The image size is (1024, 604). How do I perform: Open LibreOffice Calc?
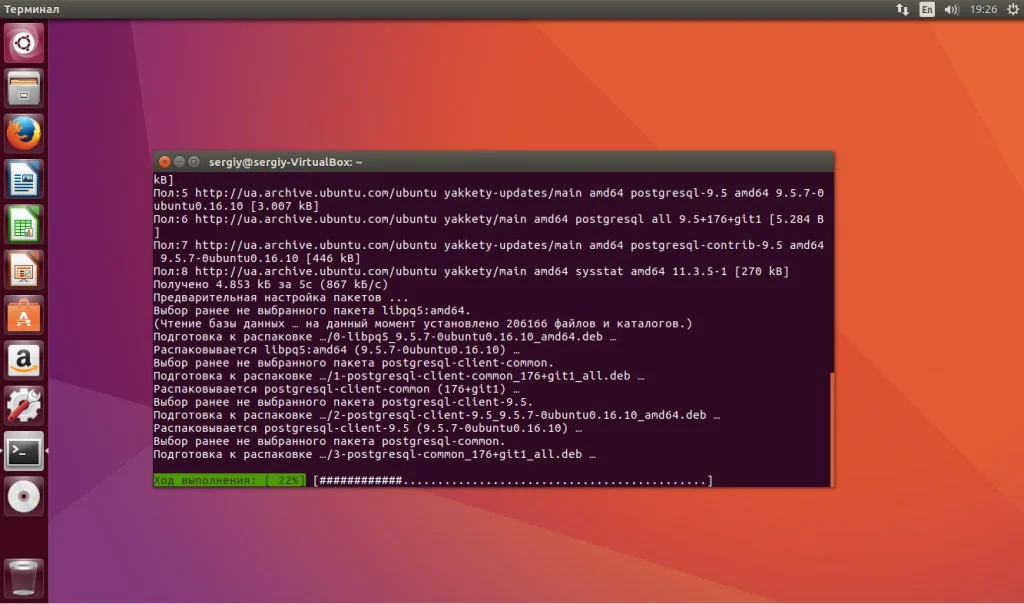[x=24, y=225]
